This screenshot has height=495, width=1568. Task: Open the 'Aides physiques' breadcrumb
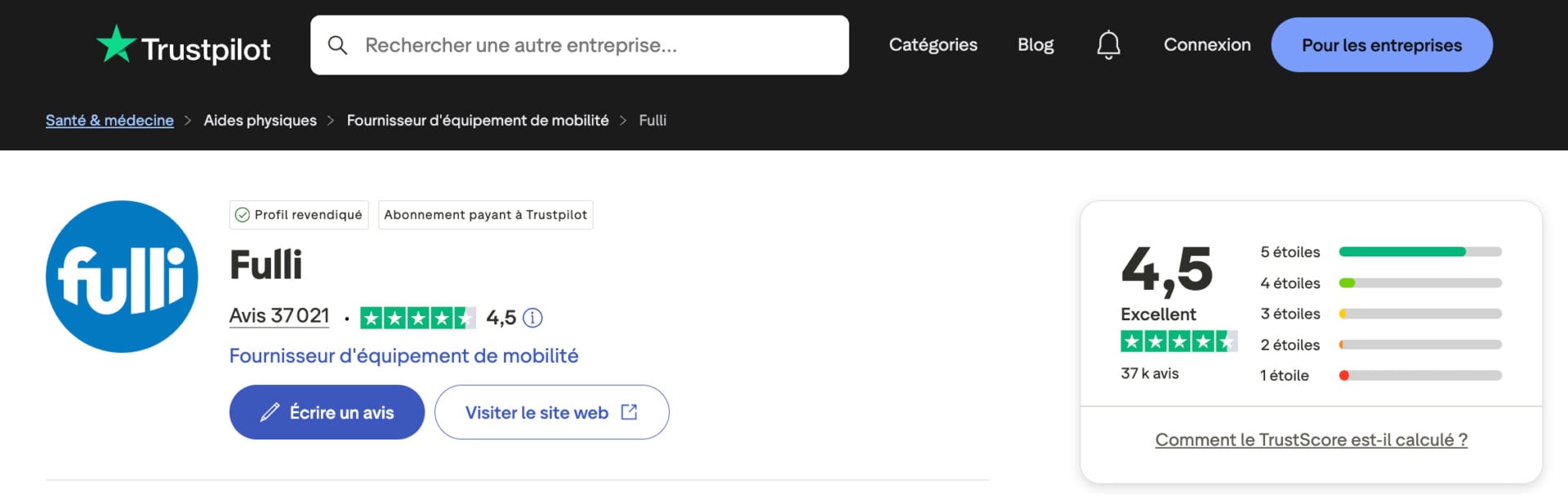[260, 120]
